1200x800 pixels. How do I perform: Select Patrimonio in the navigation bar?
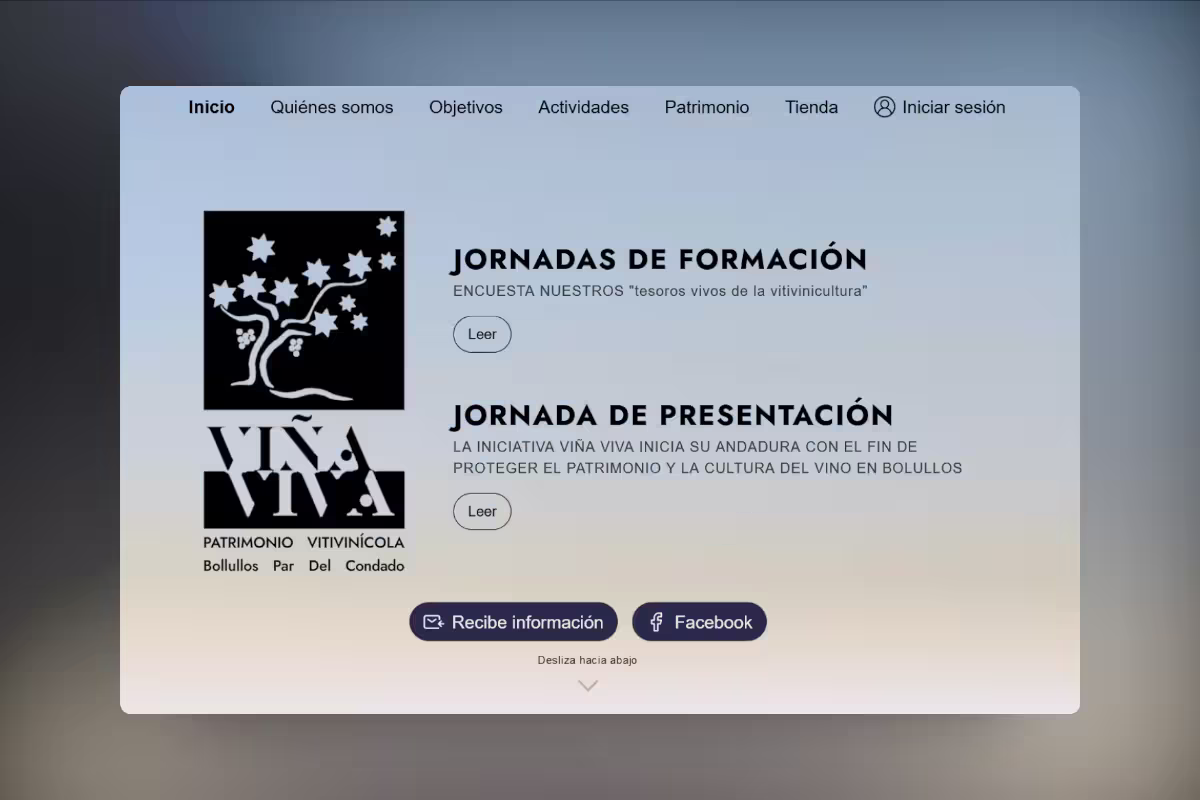coord(707,107)
